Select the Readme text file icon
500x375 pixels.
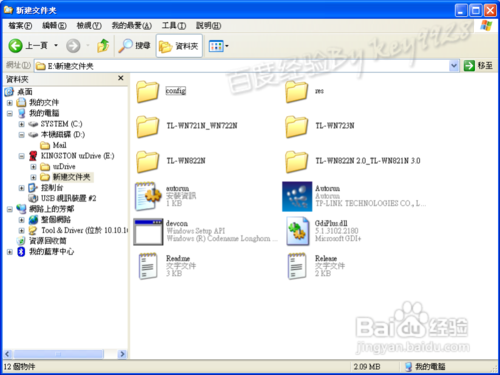point(148,266)
